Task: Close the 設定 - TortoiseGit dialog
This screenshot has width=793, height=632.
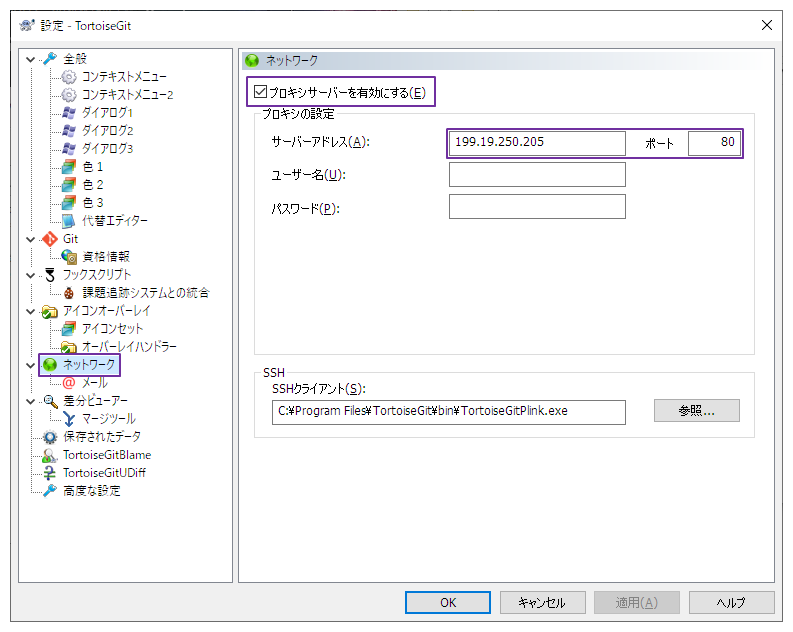Action: [767, 25]
